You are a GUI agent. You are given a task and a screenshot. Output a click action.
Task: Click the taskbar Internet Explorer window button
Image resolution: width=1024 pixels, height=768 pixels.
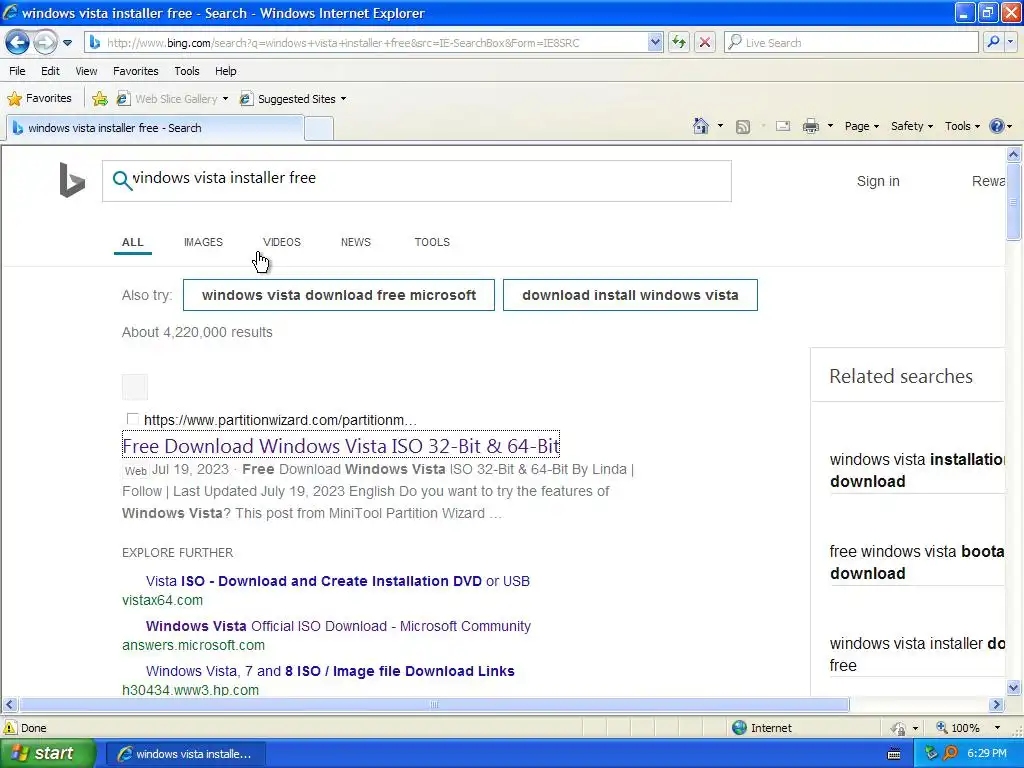185,754
